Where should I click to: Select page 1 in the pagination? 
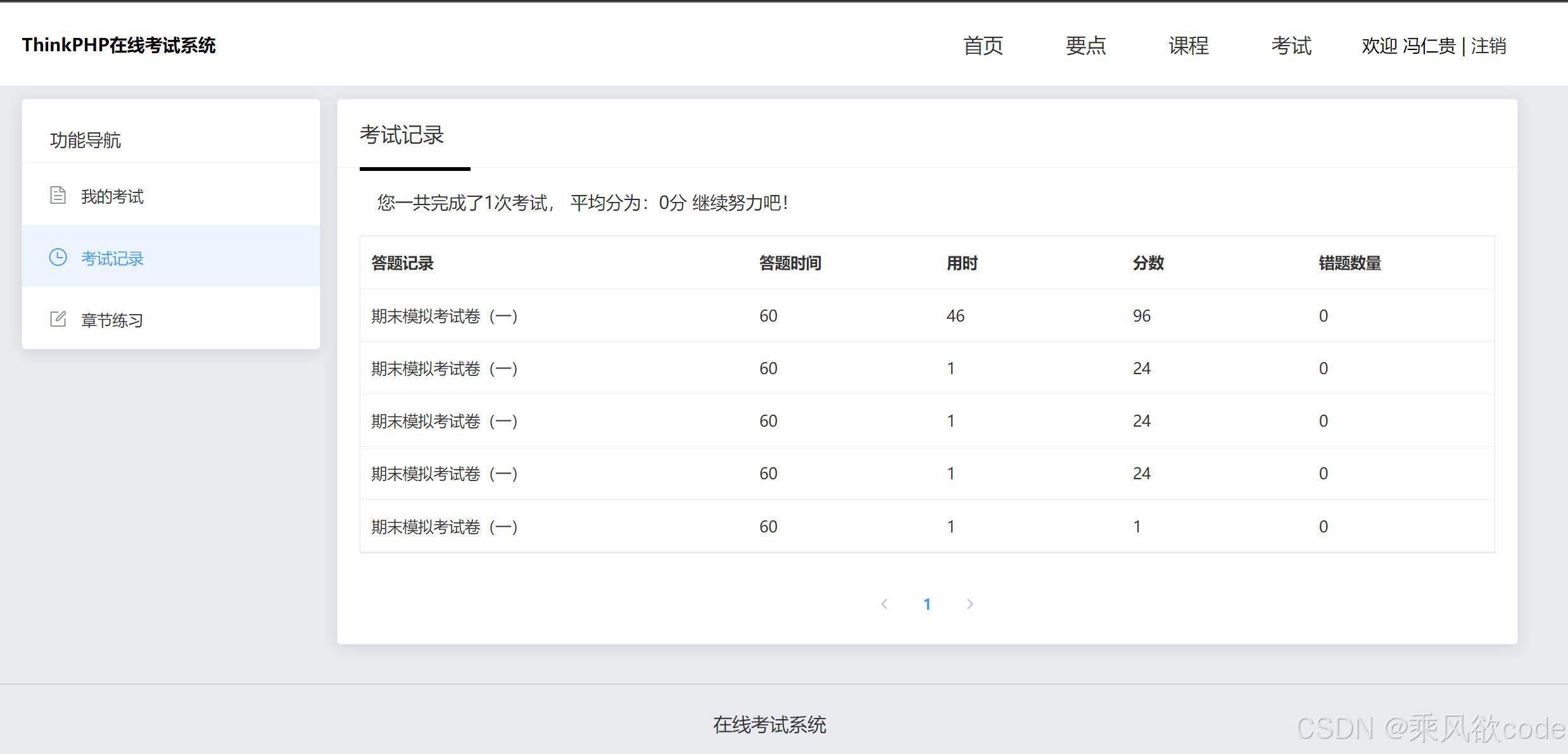927,604
